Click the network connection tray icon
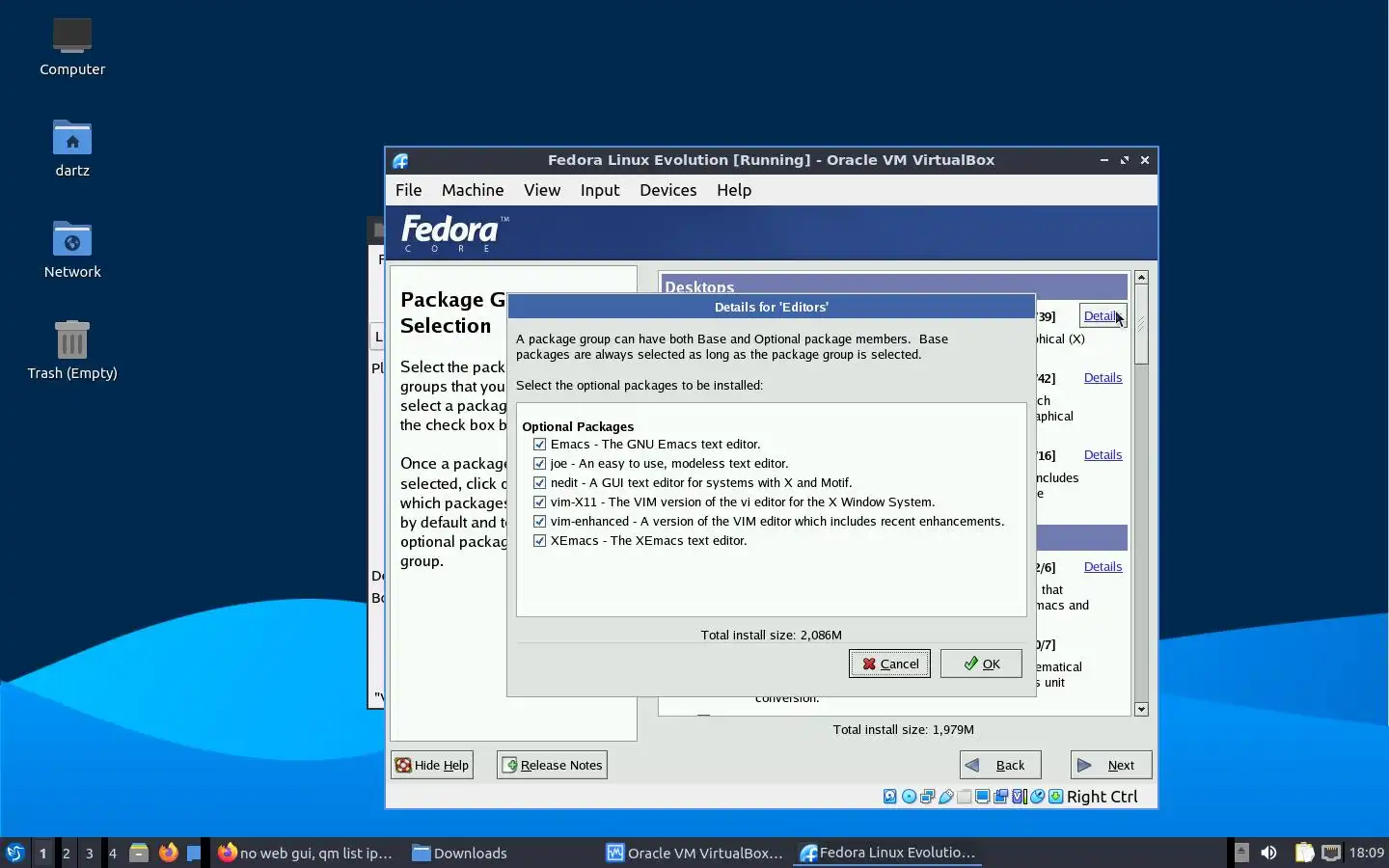This screenshot has width=1389, height=868. point(1331,853)
